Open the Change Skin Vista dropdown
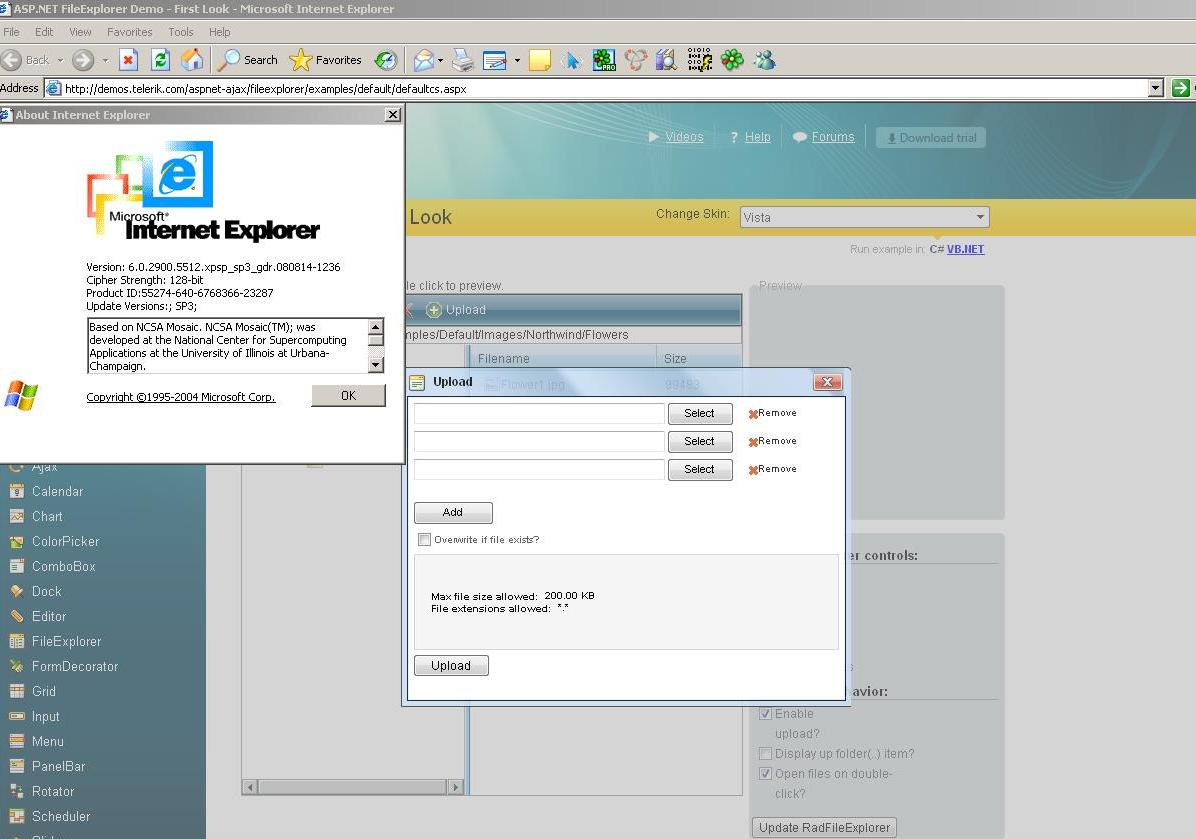 865,217
